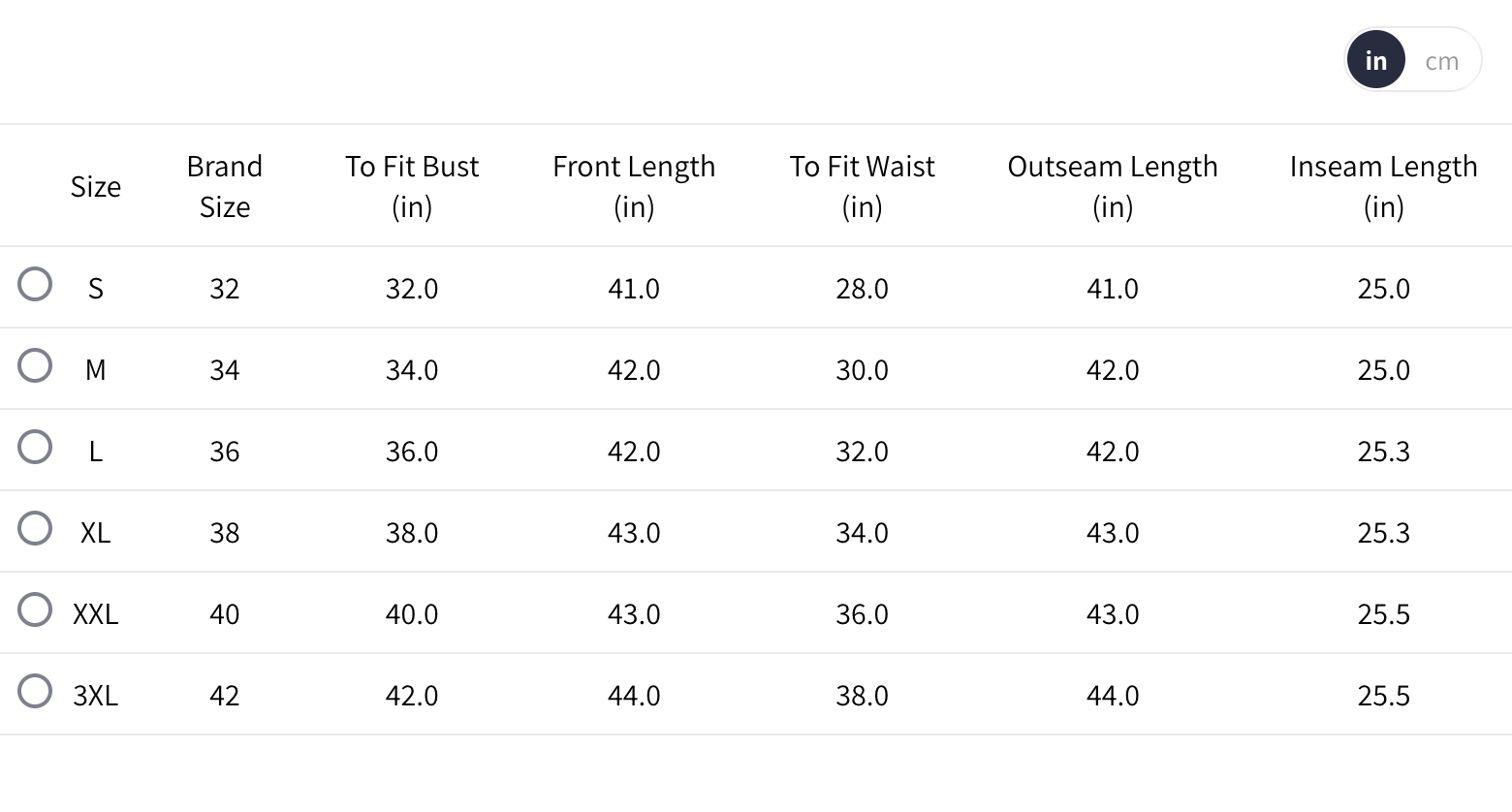The width and height of the screenshot is (1512, 812).
Task: Select the 'in' inches unit option
Action: pyautogui.click(x=1375, y=61)
